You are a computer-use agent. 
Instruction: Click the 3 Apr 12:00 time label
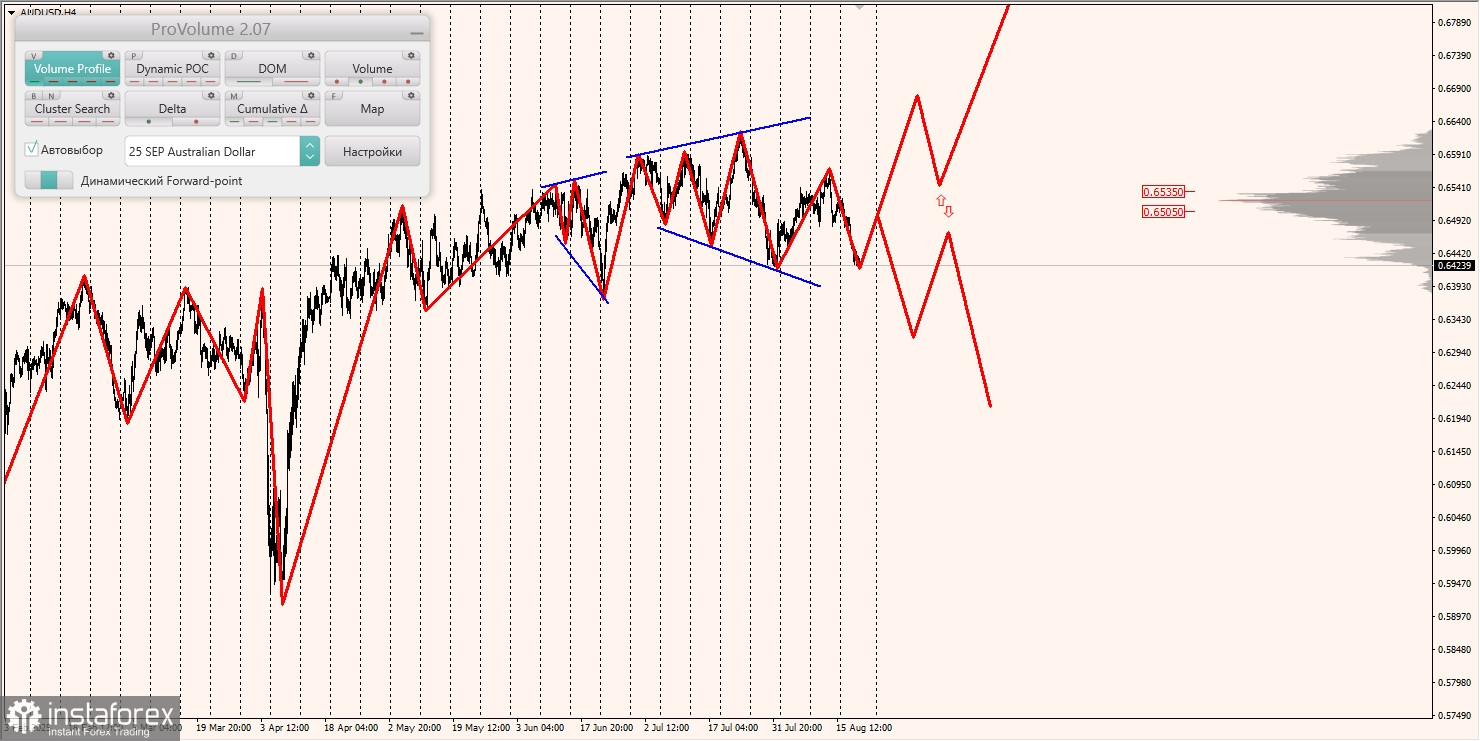(x=285, y=728)
